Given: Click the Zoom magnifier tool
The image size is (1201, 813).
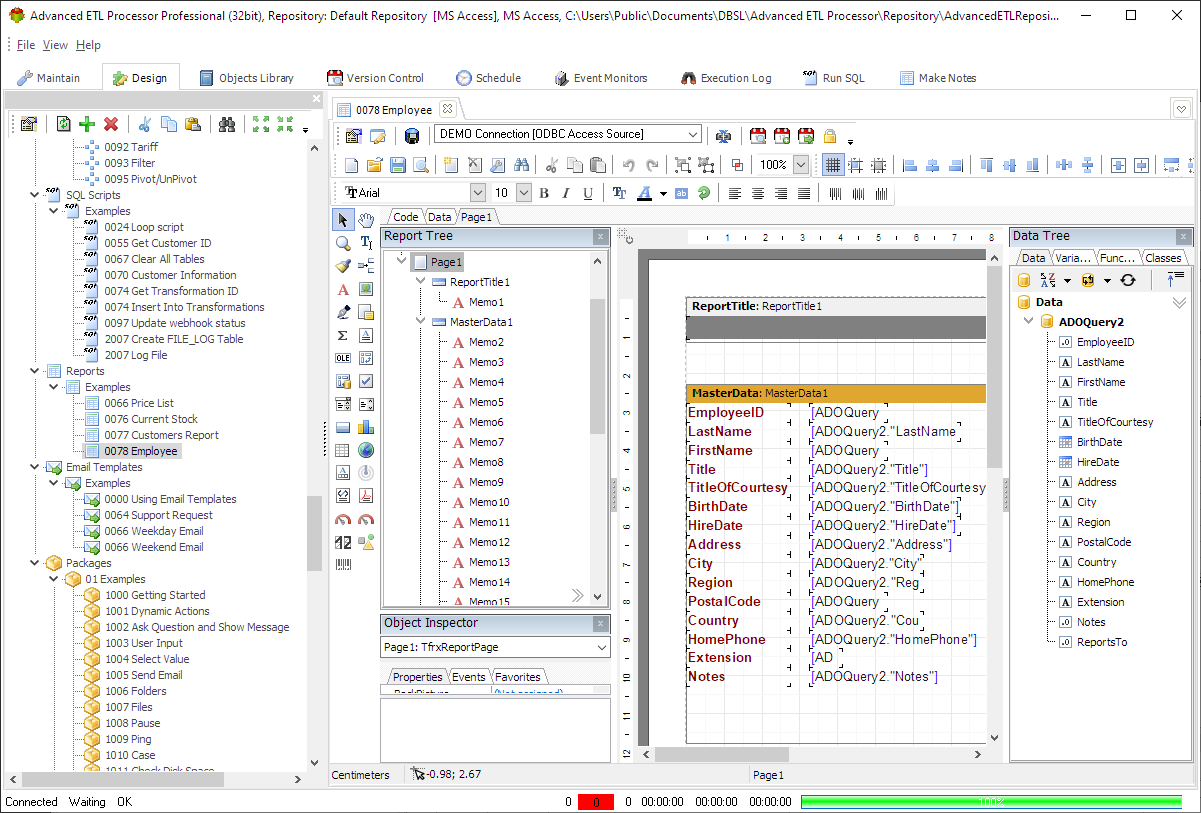Looking at the screenshot, I should (343, 243).
